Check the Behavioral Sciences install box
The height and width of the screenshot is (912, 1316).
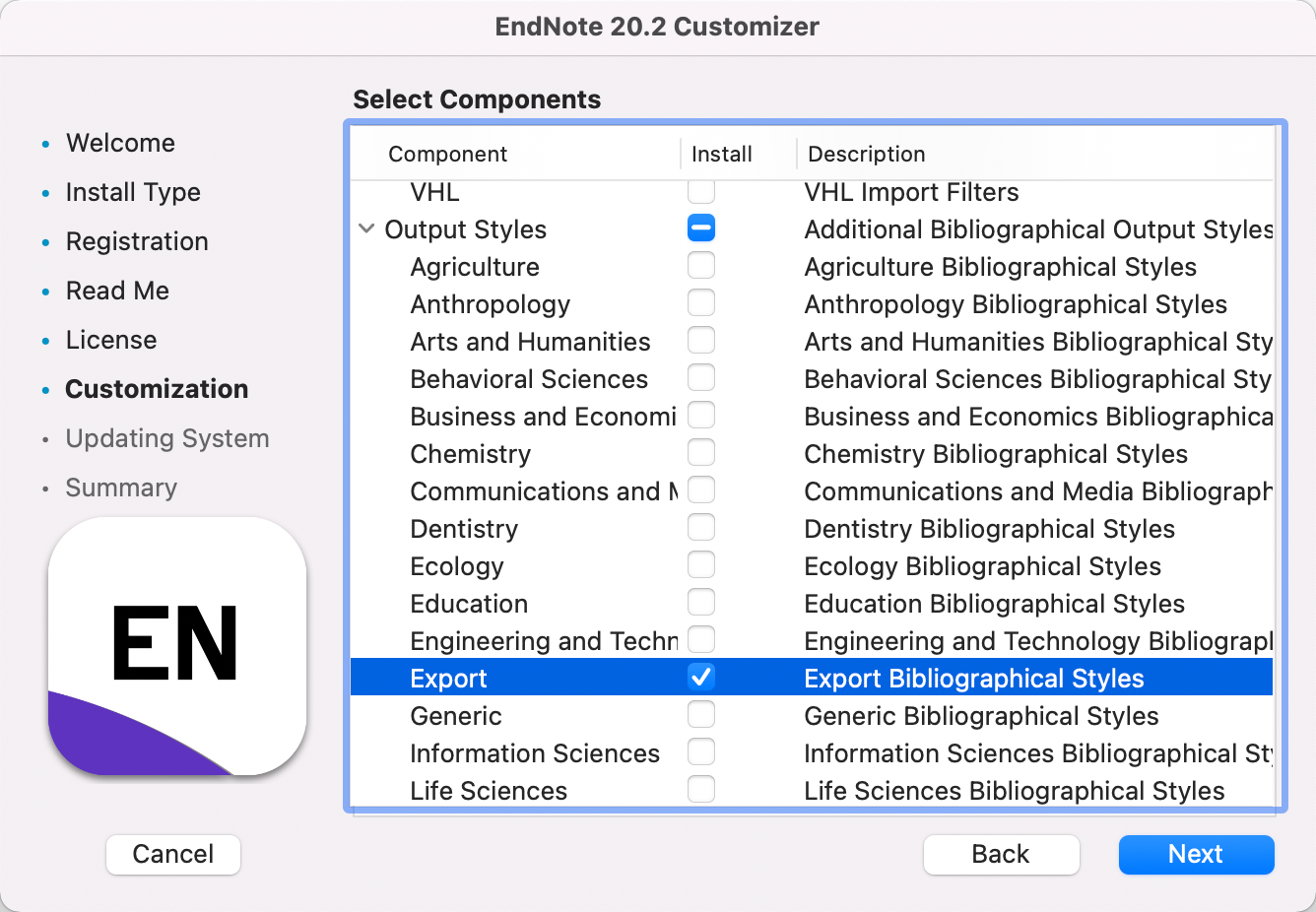pyautogui.click(x=701, y=378)
